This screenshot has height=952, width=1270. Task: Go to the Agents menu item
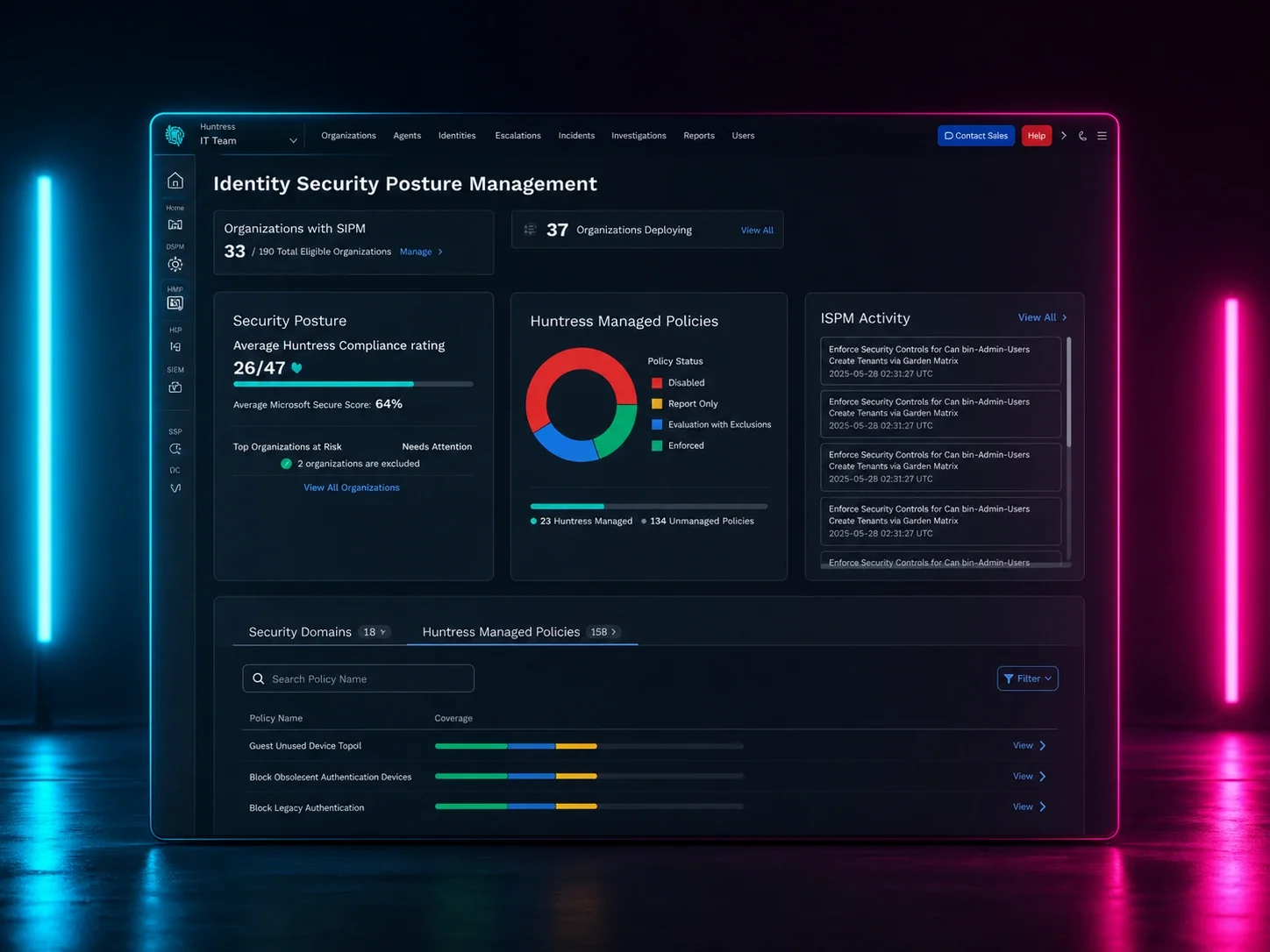[407, 136]
